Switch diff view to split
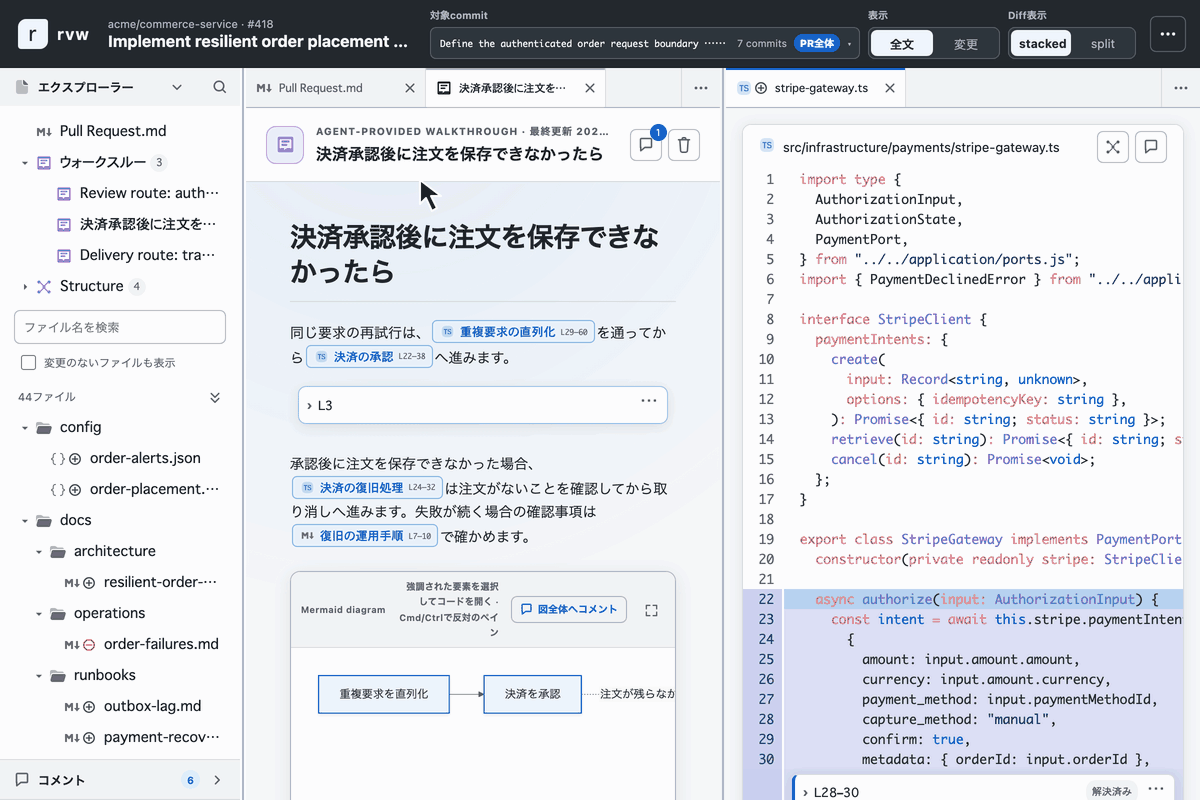Viewport: 1200px width, 800px height. (1103, 43)
